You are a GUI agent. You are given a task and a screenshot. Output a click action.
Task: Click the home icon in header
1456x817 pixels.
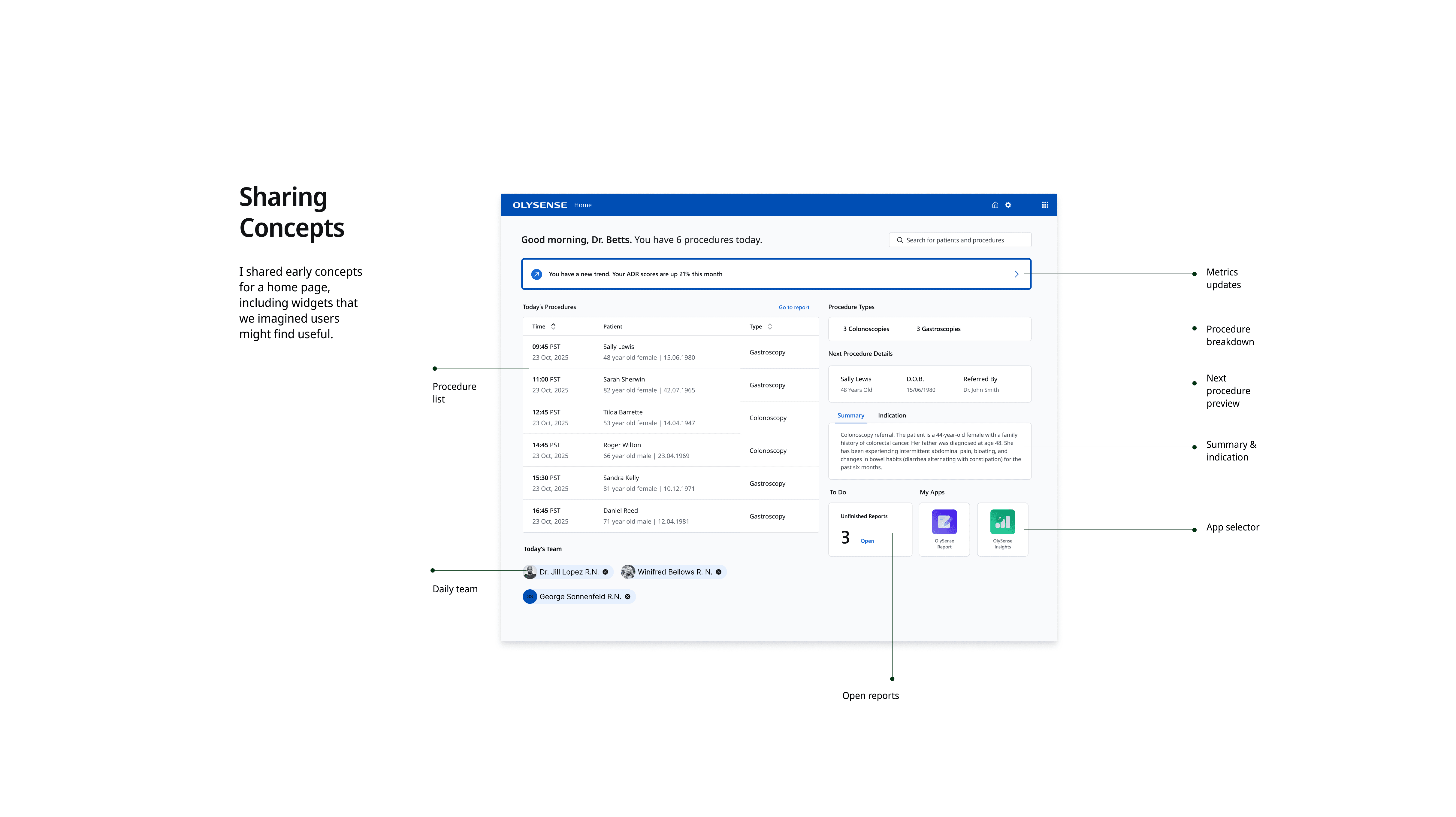tap(995, 205)
